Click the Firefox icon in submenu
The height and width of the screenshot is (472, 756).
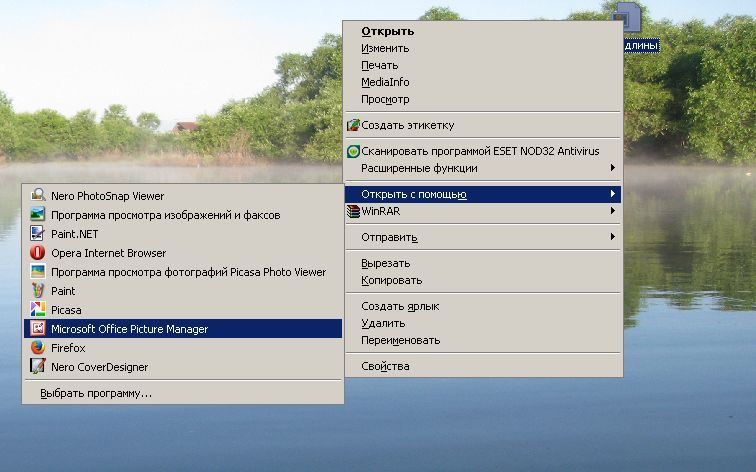tap(38, 347)
